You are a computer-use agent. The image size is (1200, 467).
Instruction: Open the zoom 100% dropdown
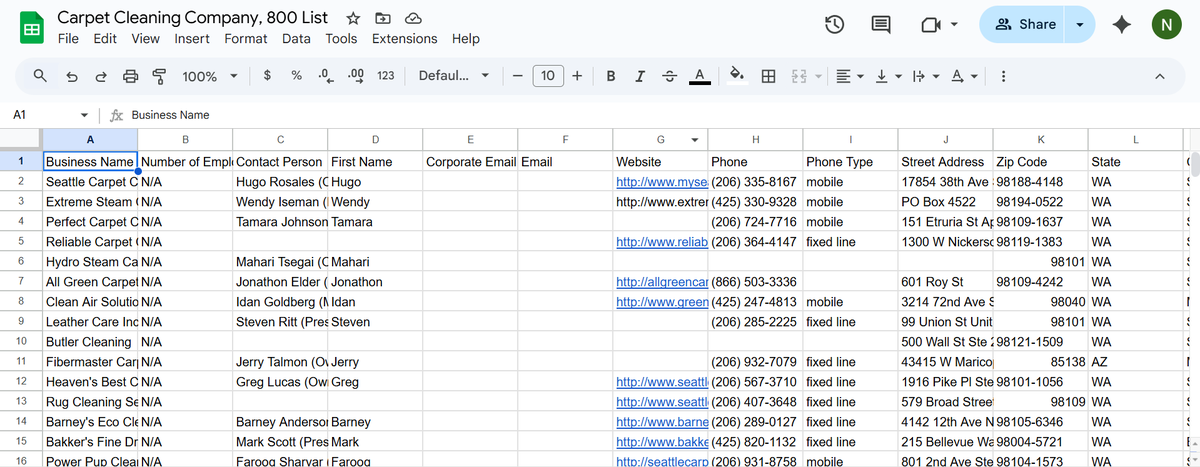click(x=210, y=76)
